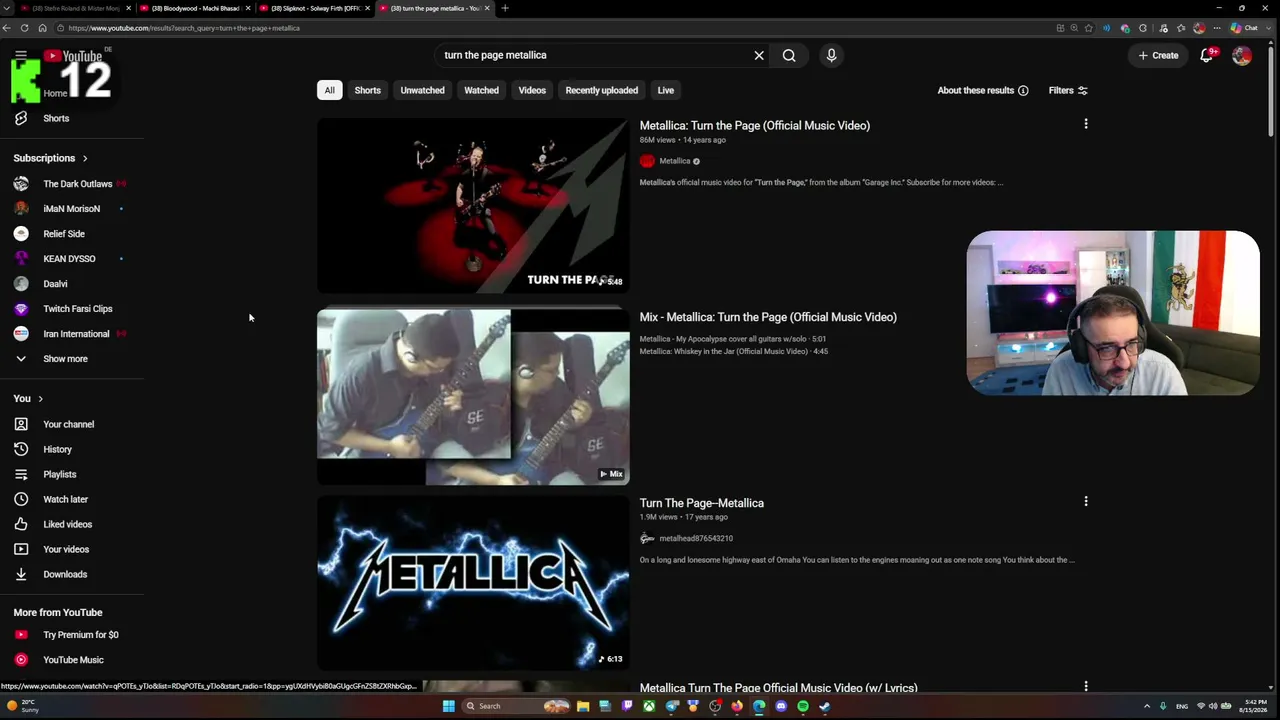The height and width of the screenshot is (720, 1280).
Task: Open YouTube Music from sidebar
Action: point(72,660)
